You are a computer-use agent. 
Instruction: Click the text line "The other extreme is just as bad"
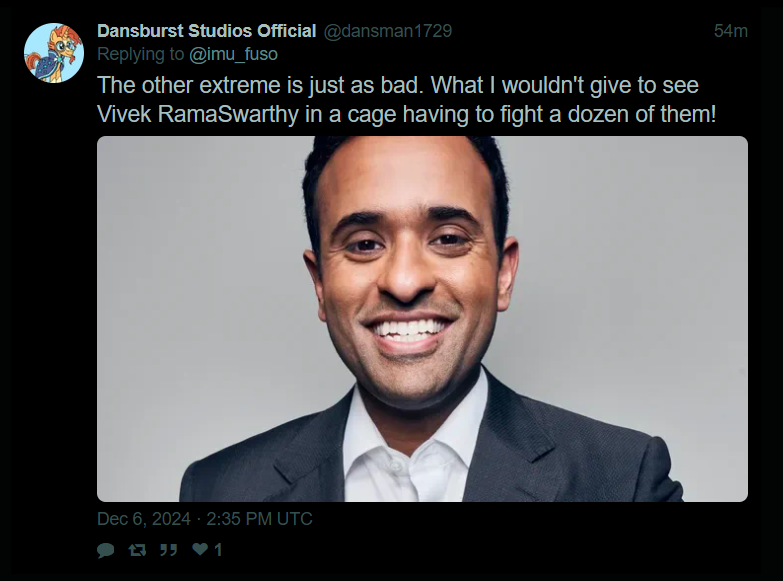(260, 85)
